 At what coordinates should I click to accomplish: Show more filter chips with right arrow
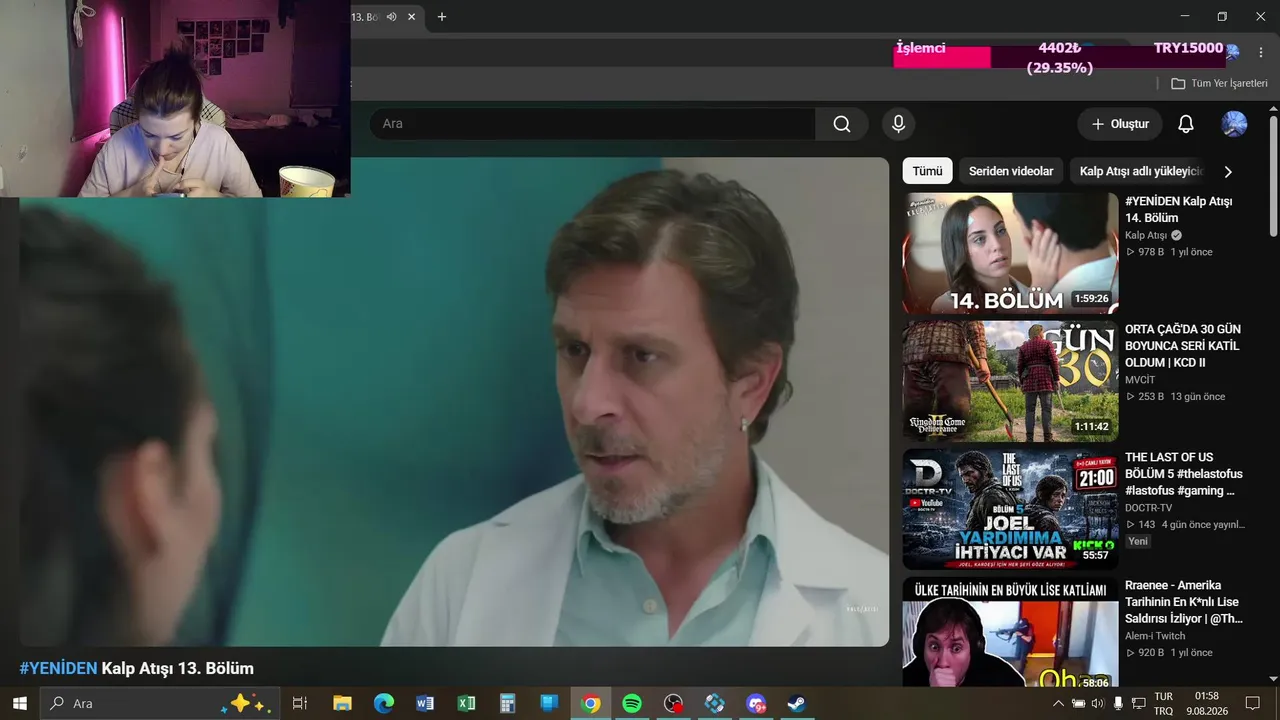[x=1228, y=171]
